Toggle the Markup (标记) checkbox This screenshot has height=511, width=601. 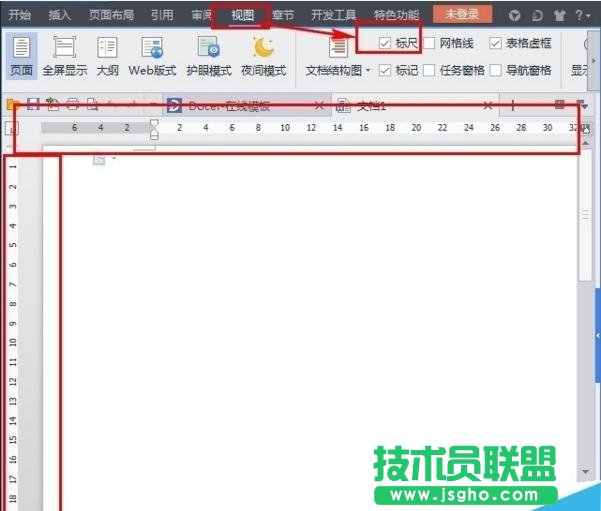(x=386, y=70)
